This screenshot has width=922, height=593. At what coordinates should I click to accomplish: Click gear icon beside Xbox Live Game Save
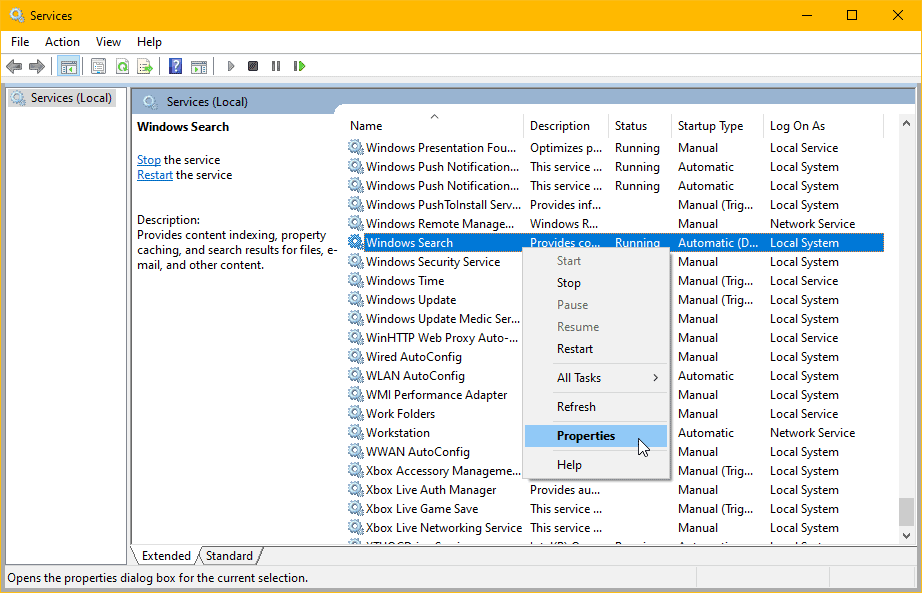pos(355,508)
